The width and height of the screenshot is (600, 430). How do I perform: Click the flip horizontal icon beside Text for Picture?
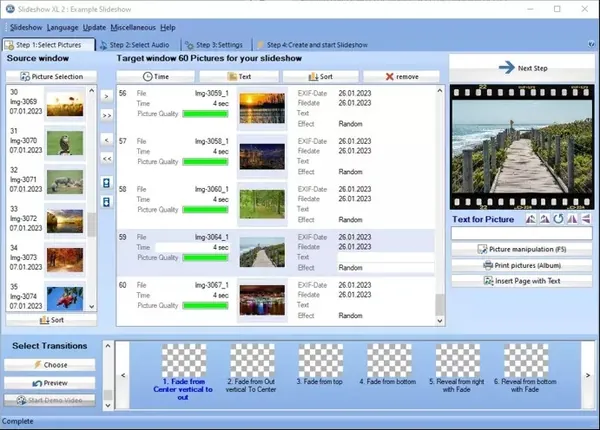click(572, 219)
